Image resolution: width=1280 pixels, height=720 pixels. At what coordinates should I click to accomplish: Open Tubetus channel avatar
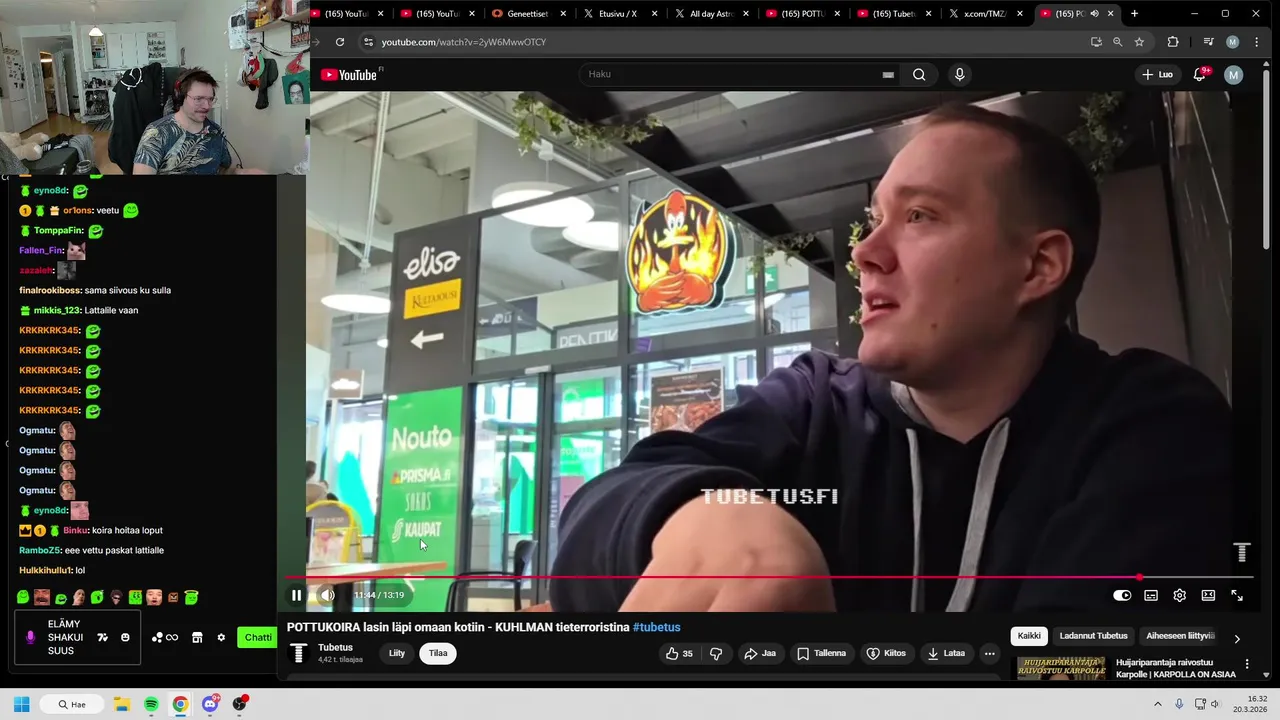click(298, 653)
